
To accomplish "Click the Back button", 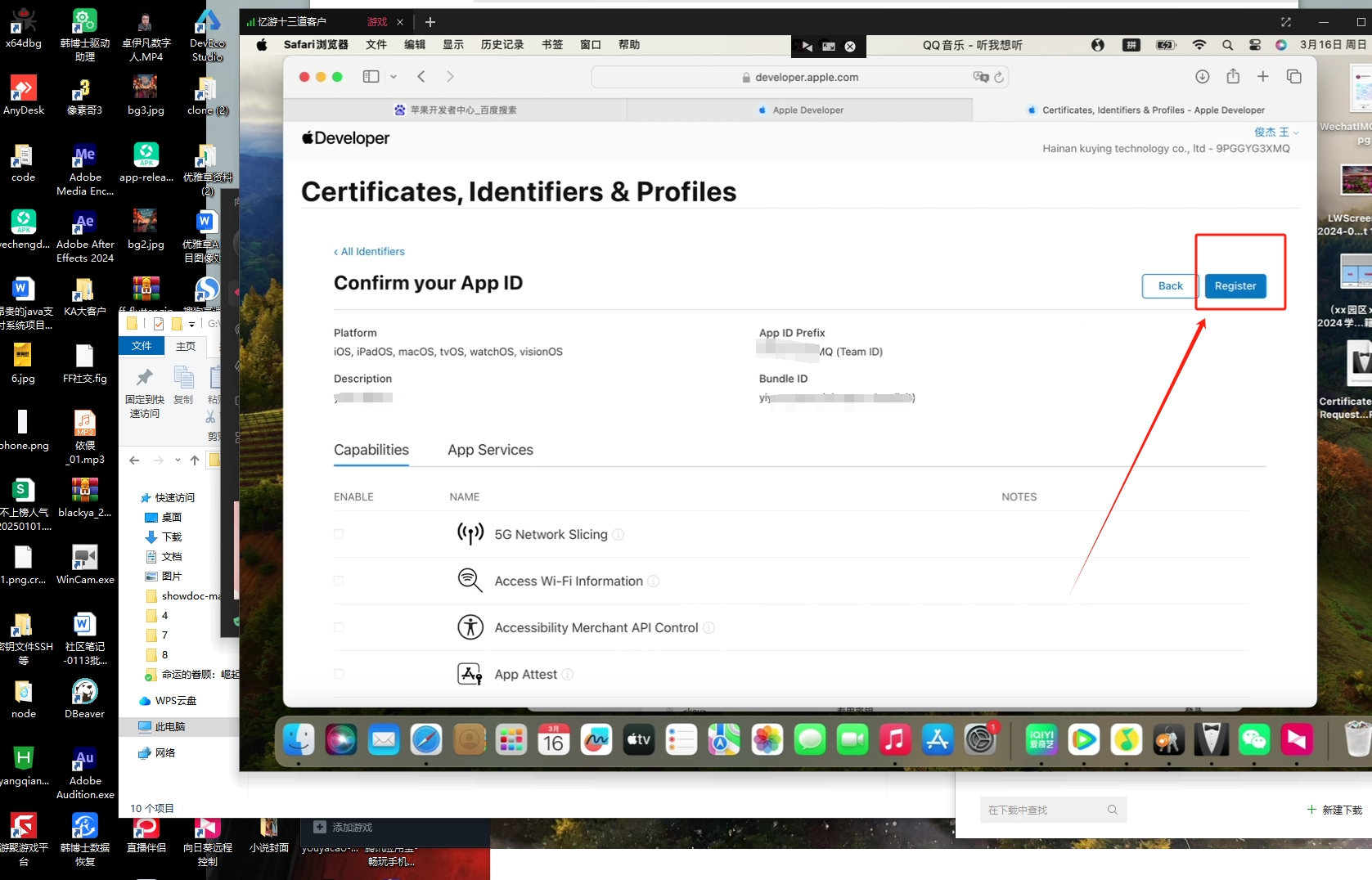I will (1170, 285).
